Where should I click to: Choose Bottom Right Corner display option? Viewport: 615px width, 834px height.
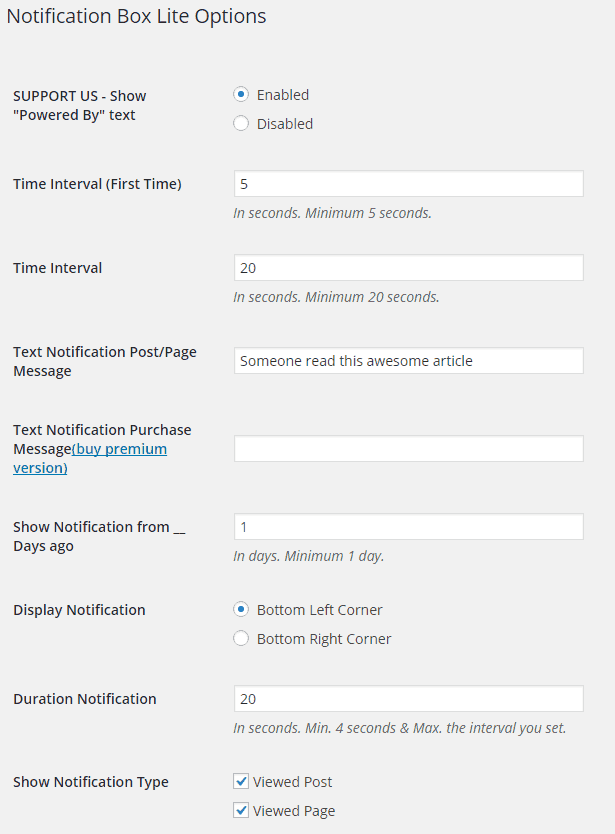(240, 638)
